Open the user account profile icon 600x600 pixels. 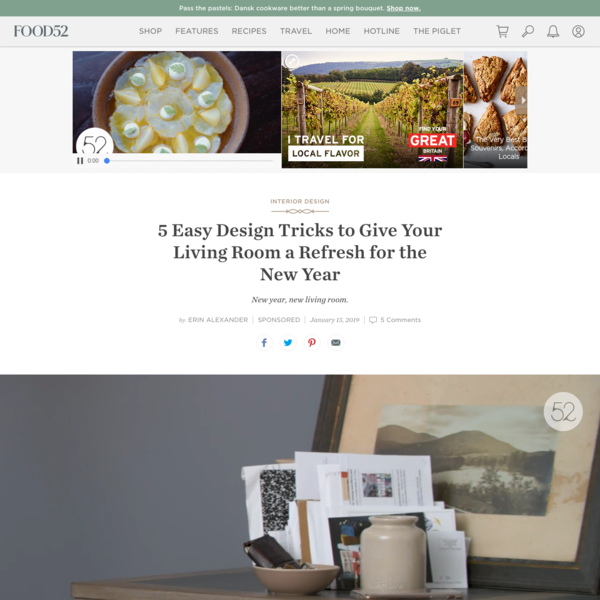[578, 31]
